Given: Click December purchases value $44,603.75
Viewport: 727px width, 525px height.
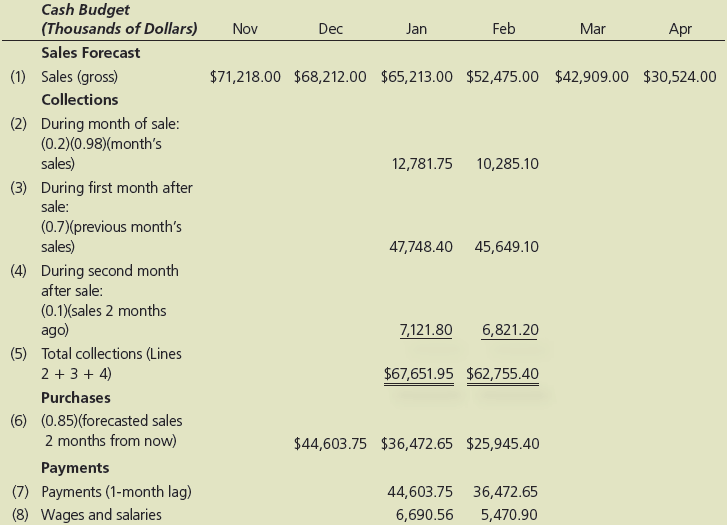Looking at the screenshot, I should (x=330, y=444).
